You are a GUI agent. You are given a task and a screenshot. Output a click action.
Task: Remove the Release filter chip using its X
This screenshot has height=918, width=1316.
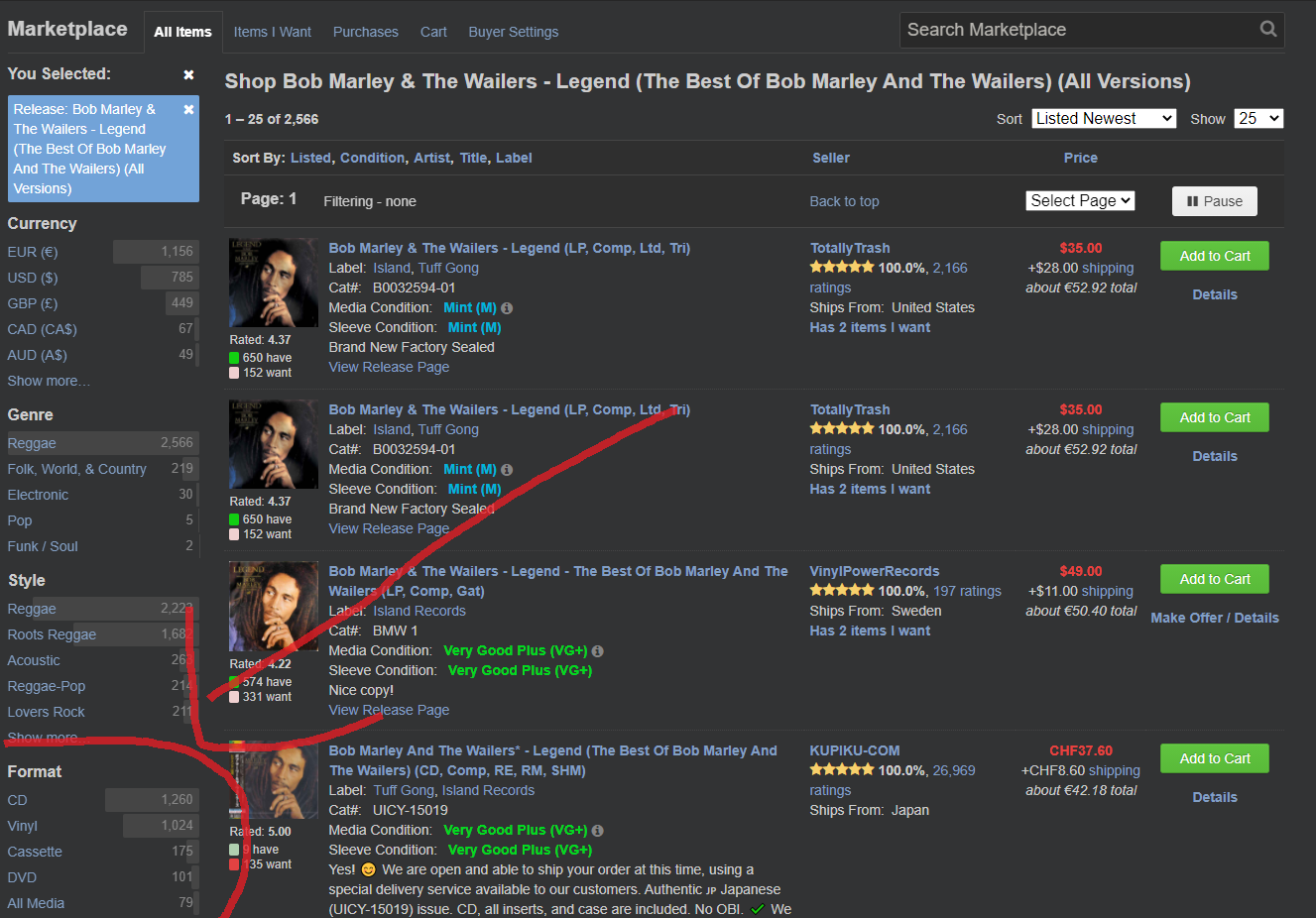188,109
